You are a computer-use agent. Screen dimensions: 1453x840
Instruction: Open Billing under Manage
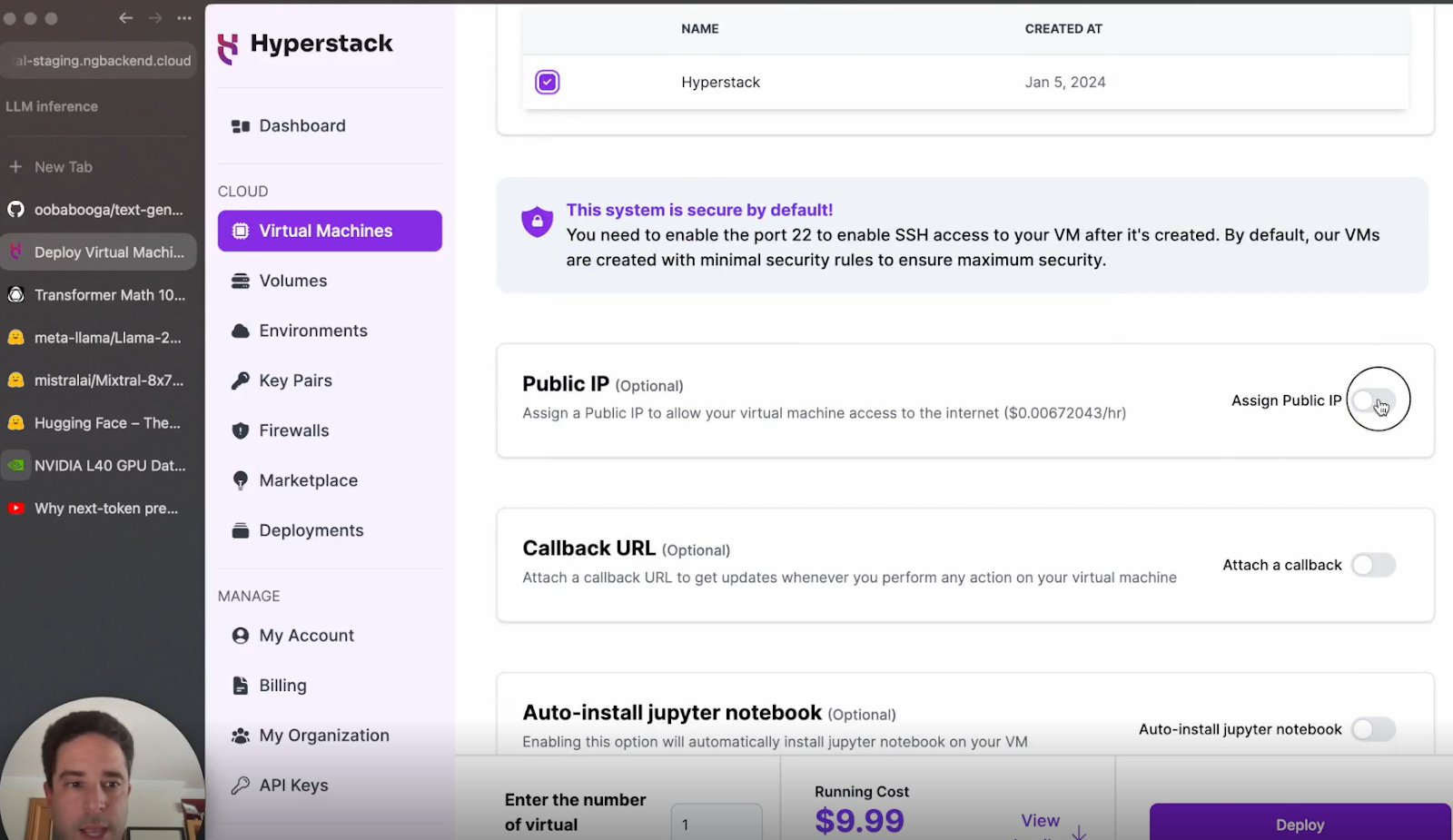click(330, 686)
